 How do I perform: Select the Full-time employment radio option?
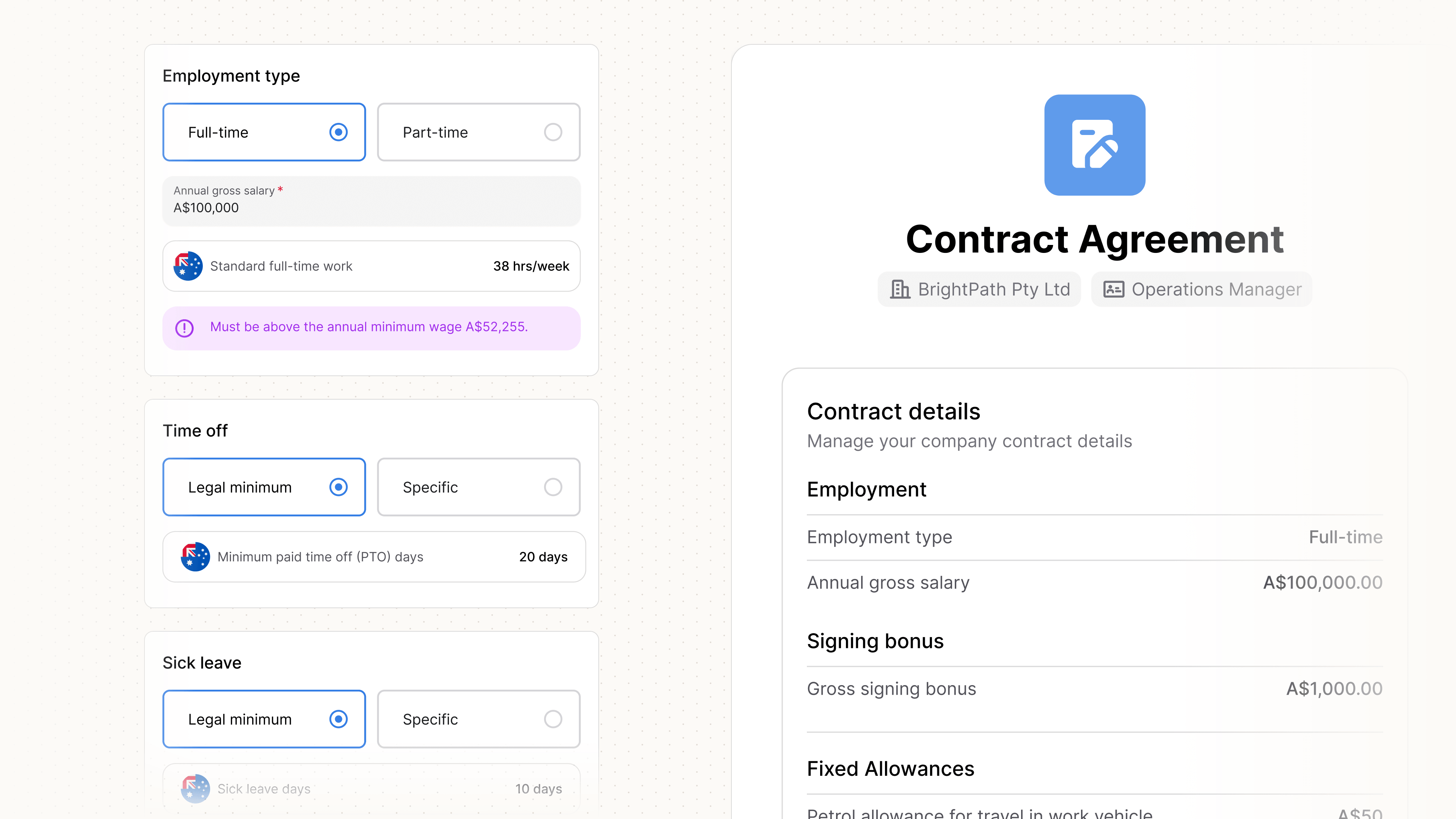pos(264,132)
